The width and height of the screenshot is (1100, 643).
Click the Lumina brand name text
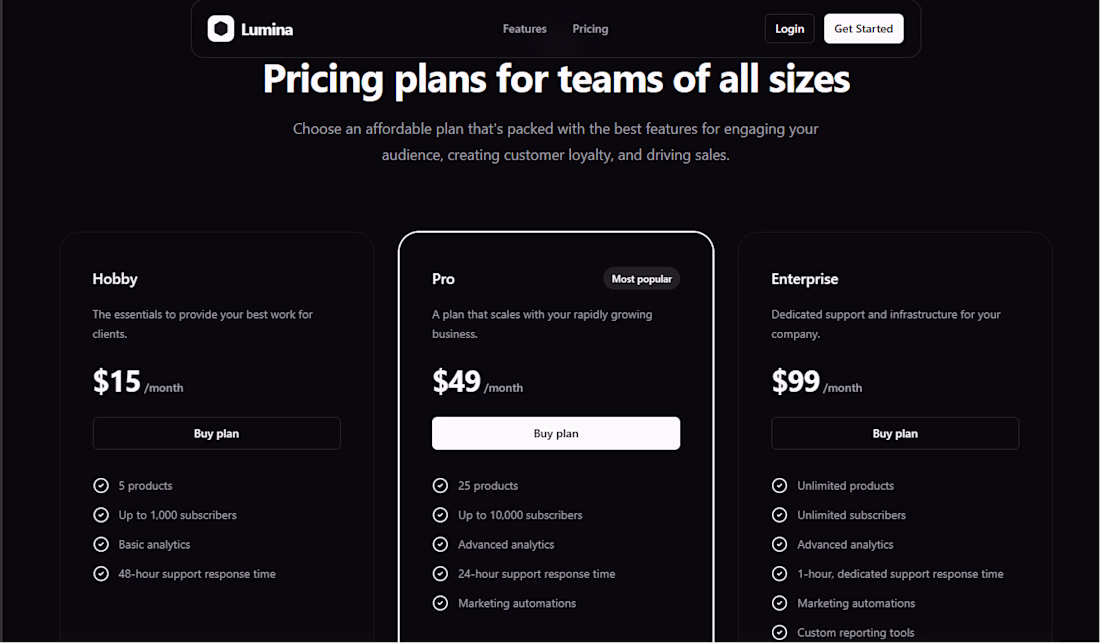[267, 29]
